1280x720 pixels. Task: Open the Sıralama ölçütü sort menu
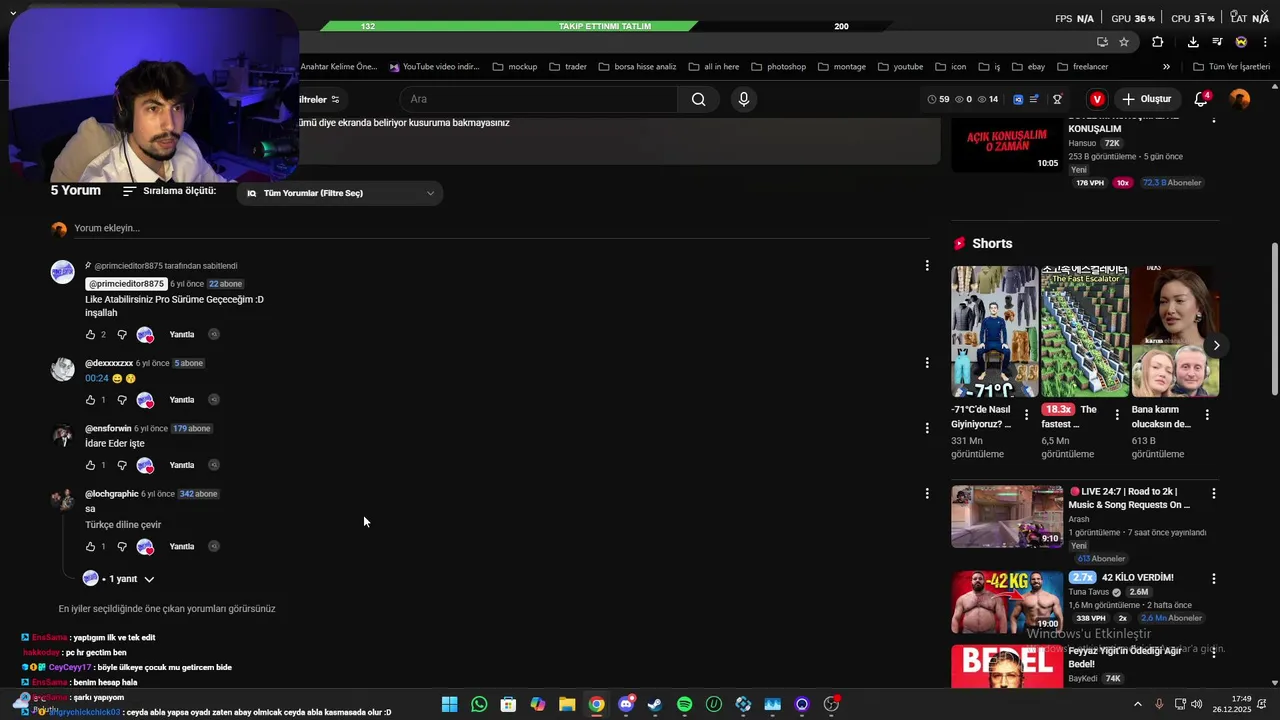[169, 191]
